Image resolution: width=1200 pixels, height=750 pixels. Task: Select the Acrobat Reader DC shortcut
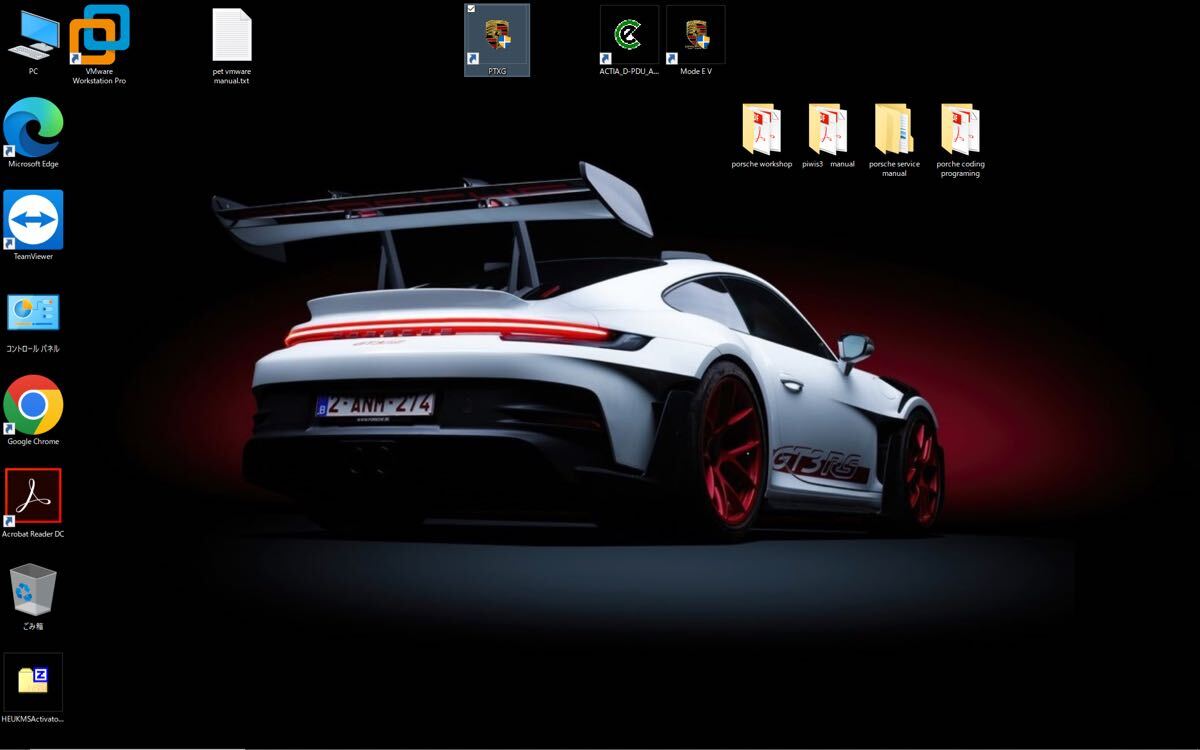point(33,497)
